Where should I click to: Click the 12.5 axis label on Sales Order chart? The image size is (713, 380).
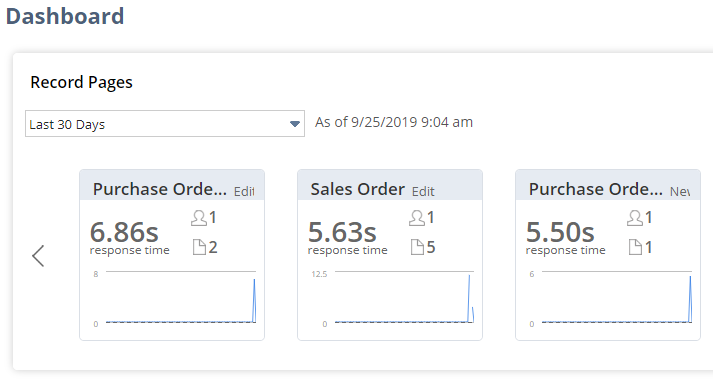(x=319, y=274)
